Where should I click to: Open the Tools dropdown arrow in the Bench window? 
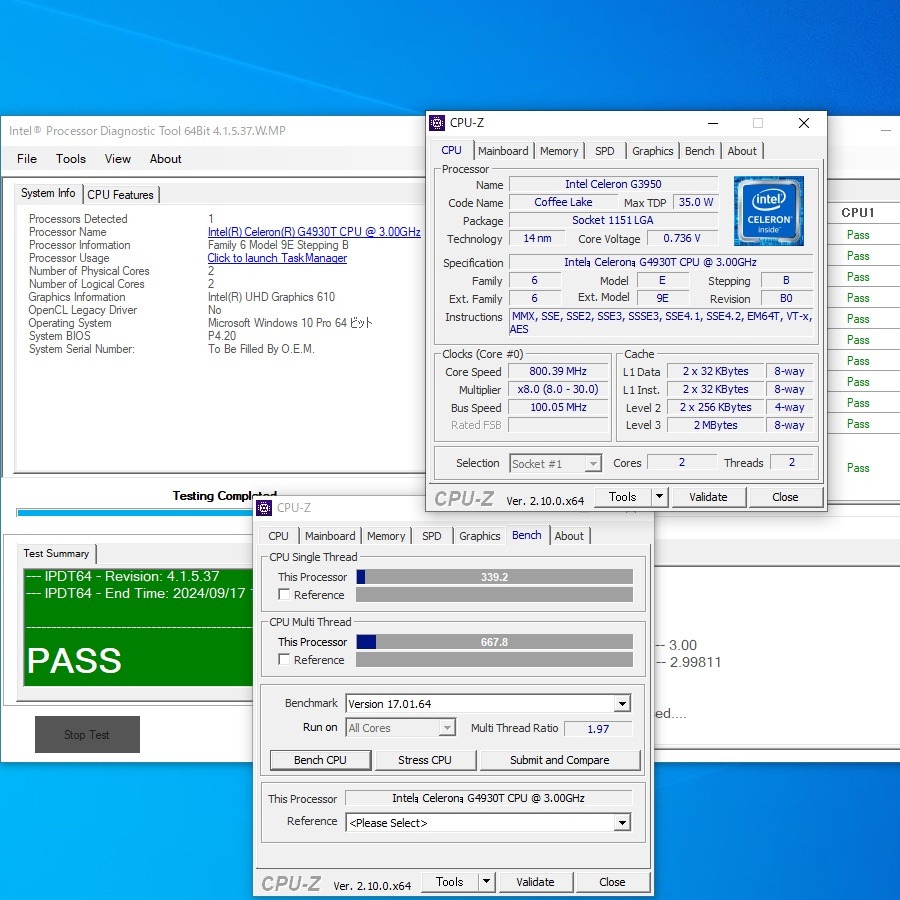[486, 882]
